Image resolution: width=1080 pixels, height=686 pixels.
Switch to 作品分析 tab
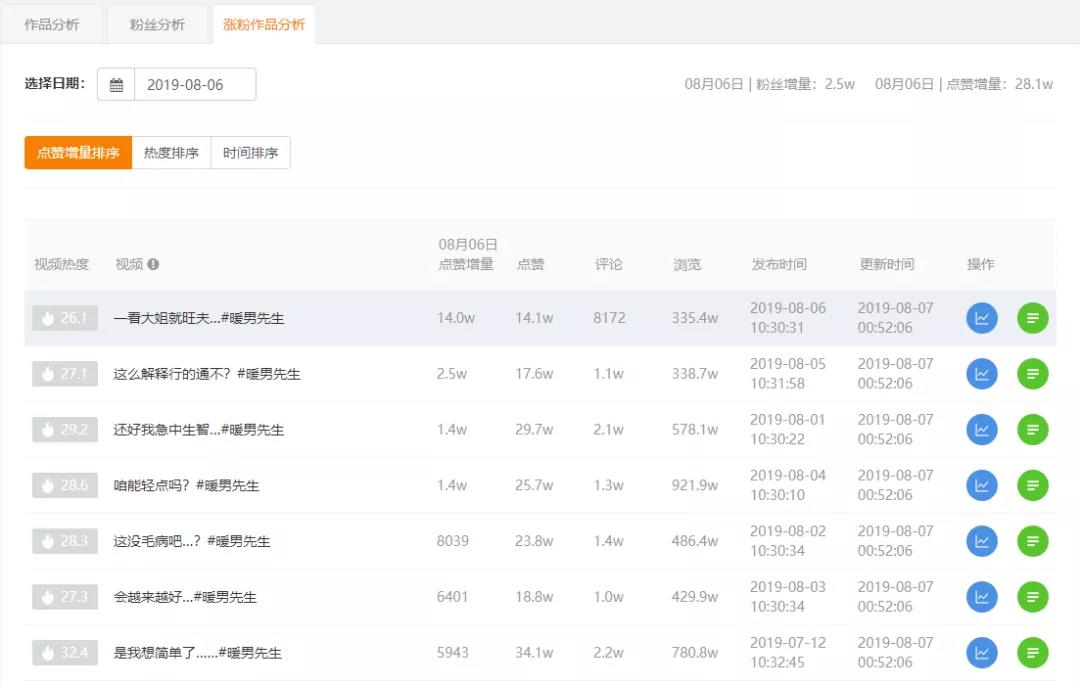point(52,25)
